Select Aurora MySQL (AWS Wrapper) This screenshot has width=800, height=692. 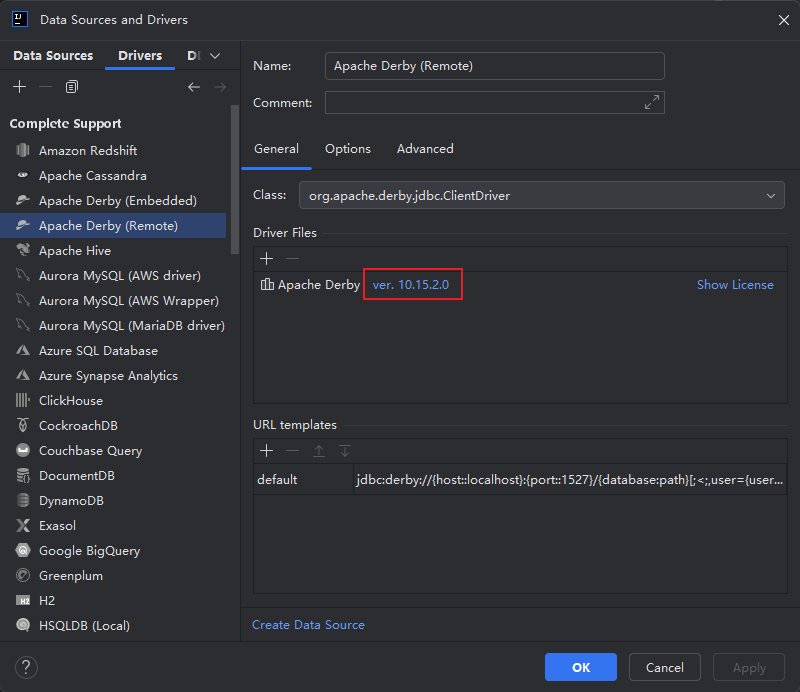coord(113,300)
